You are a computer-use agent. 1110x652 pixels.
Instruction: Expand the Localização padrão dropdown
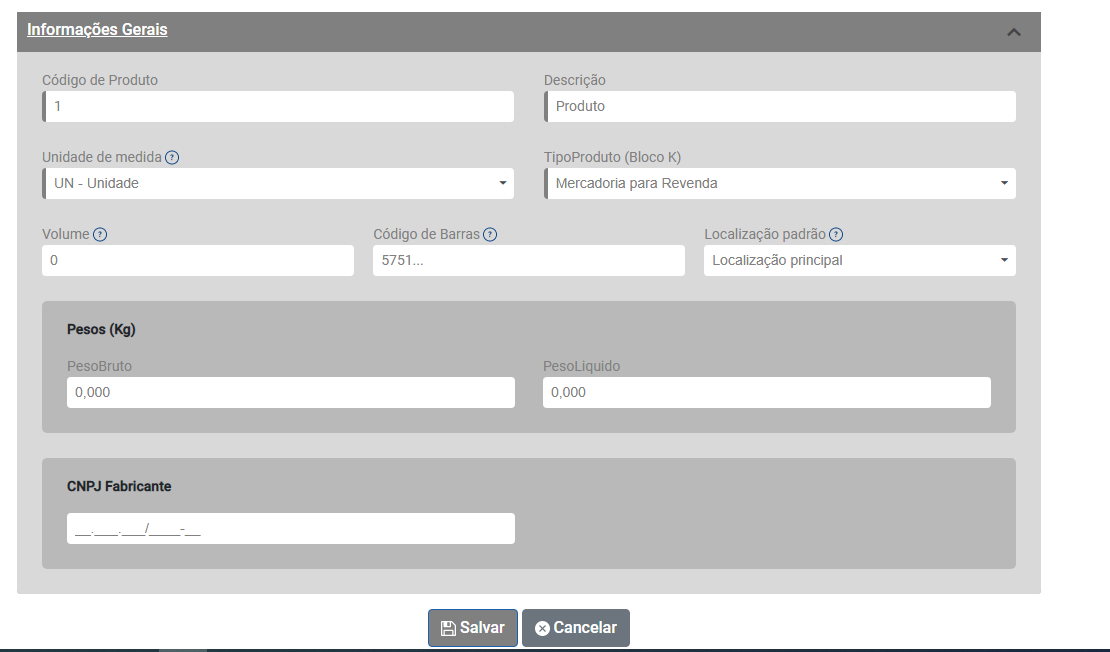860,261
